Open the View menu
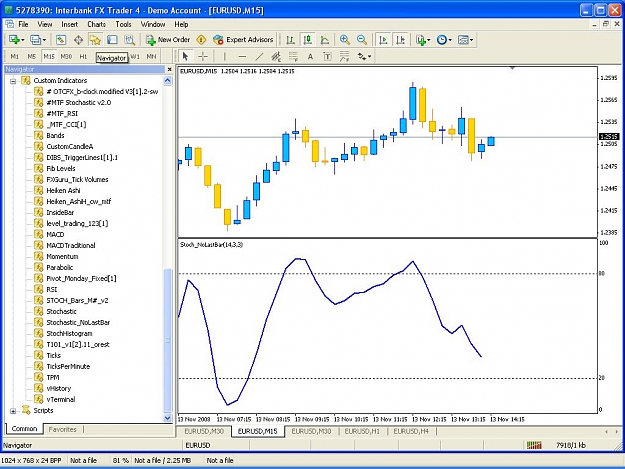The width and height of the screenshot is (625, 469). (45, 24)
